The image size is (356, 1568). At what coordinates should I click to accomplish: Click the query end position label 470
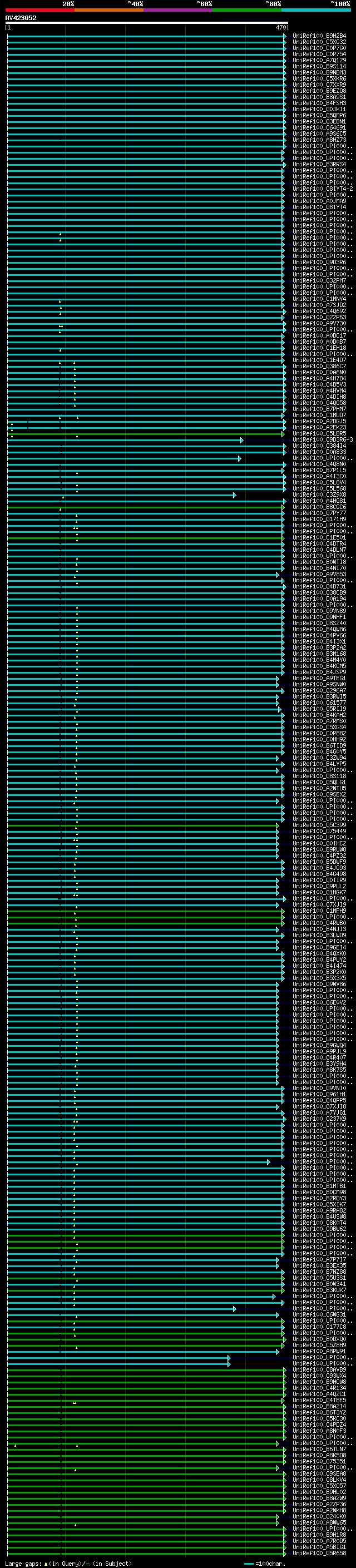tap(280, 27)
